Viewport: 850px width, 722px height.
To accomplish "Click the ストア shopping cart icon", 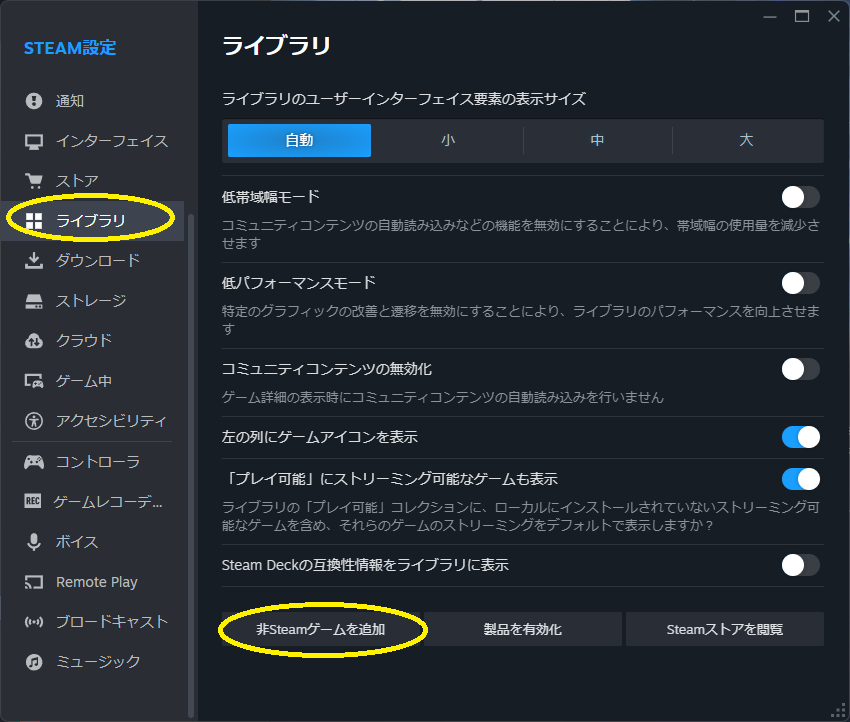I will click(x=34, y=181).
